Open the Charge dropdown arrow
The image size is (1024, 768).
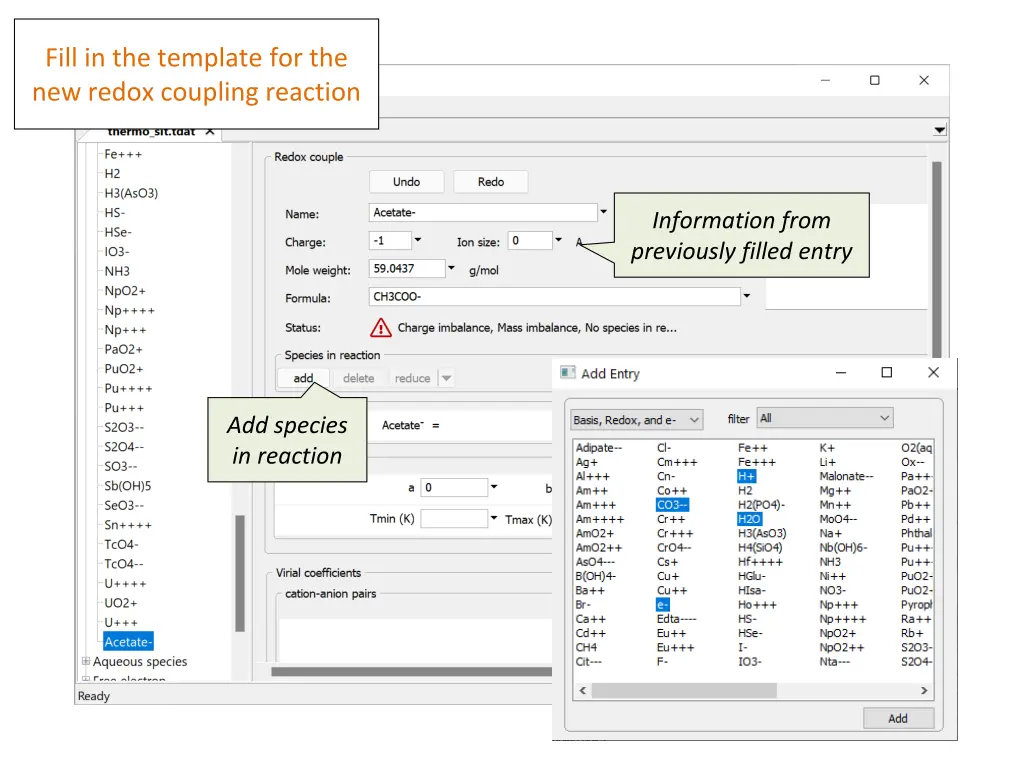(418, 240)
